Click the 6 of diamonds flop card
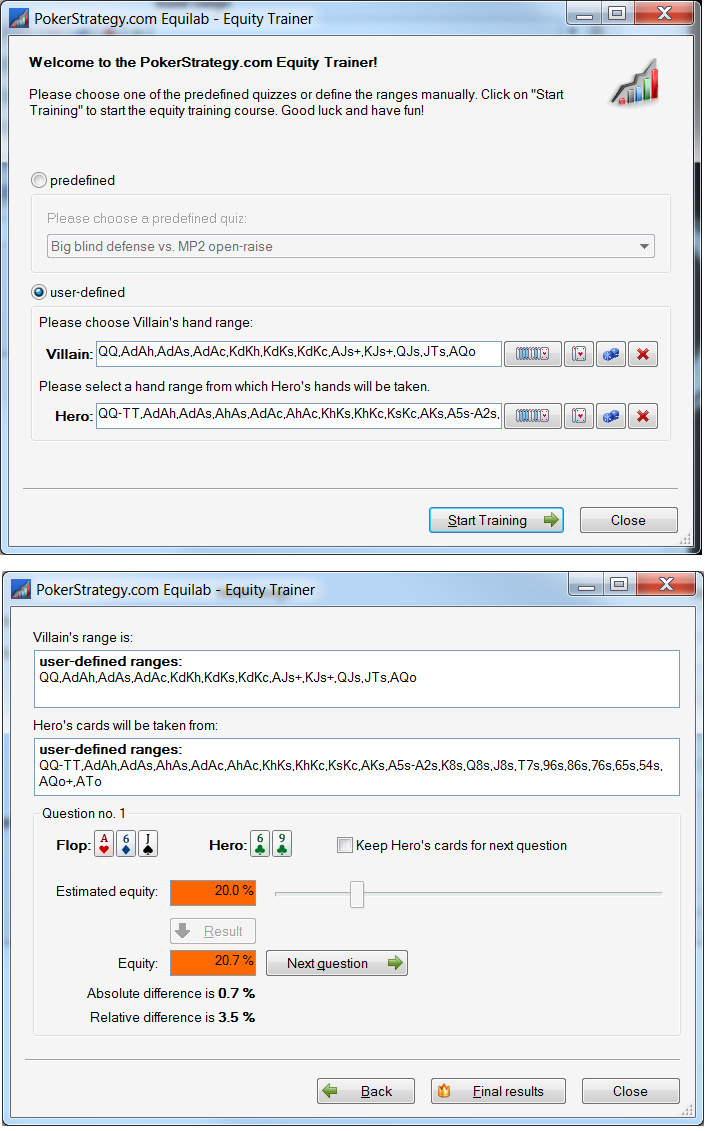The height and width of the screenshot is (1131, 705). click(126, 844)
